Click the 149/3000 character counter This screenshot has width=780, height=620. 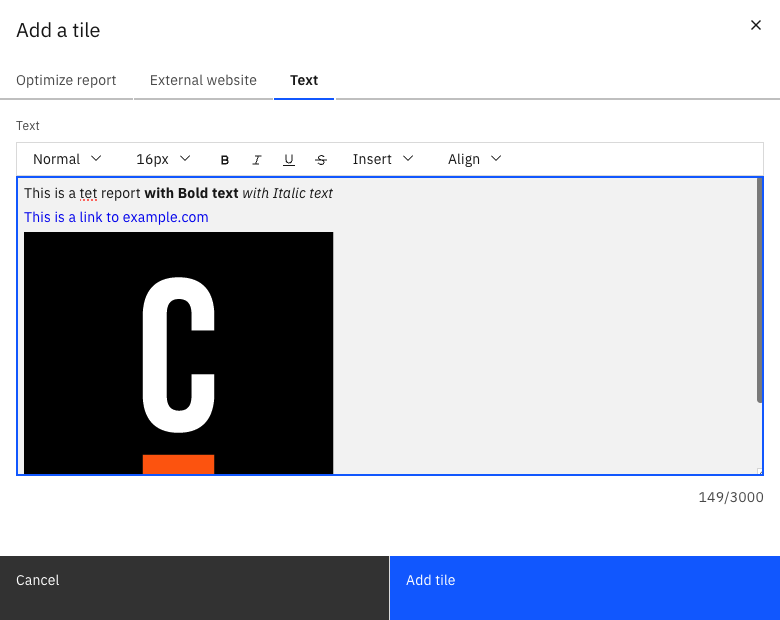(731, 497)
